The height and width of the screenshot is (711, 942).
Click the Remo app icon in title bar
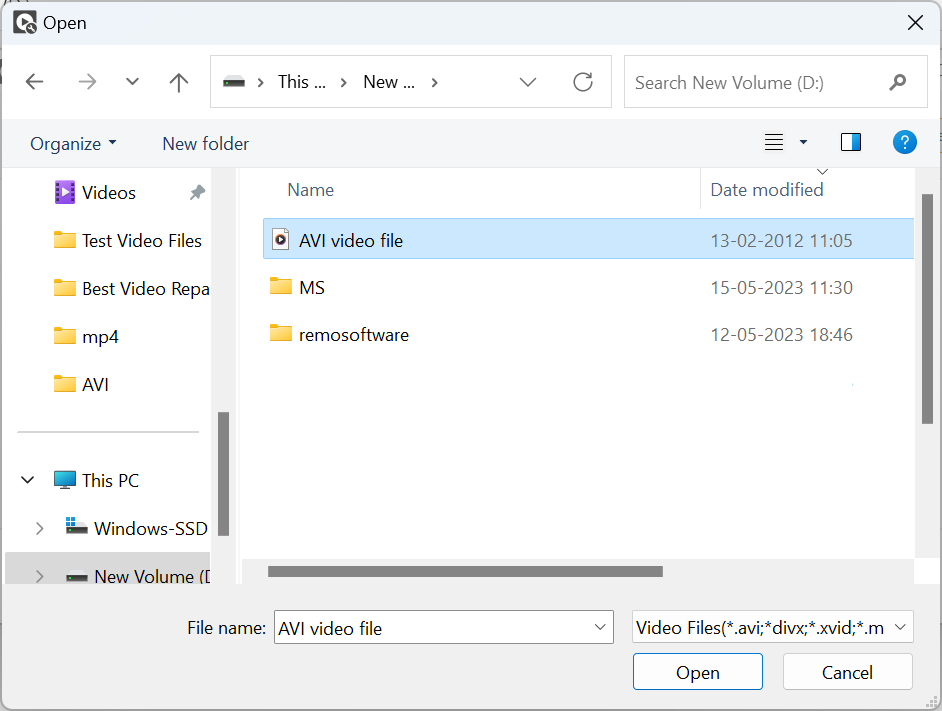pyautogui.click(x=24, y=22)
